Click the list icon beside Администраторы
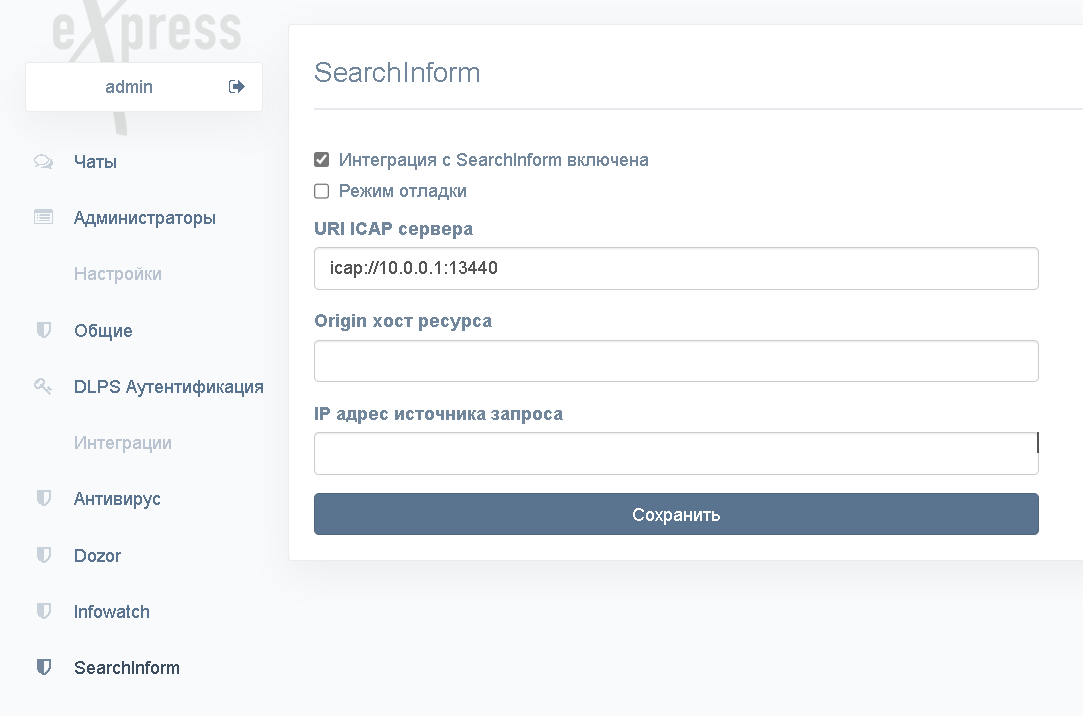Viewport: 1083px width, 716px height. pyautogui.click(x=44, y=217)
